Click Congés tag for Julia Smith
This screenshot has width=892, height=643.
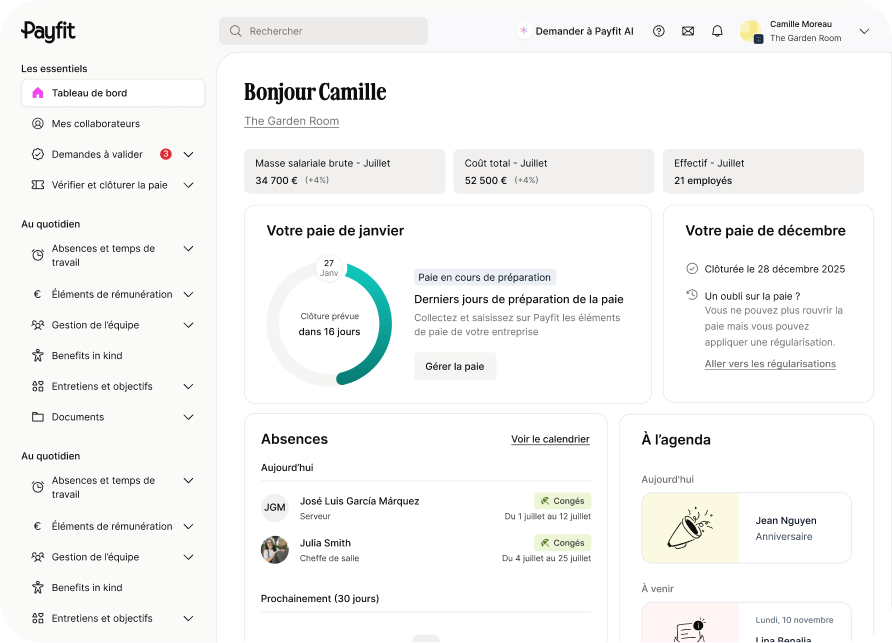(x=563, y=543)
